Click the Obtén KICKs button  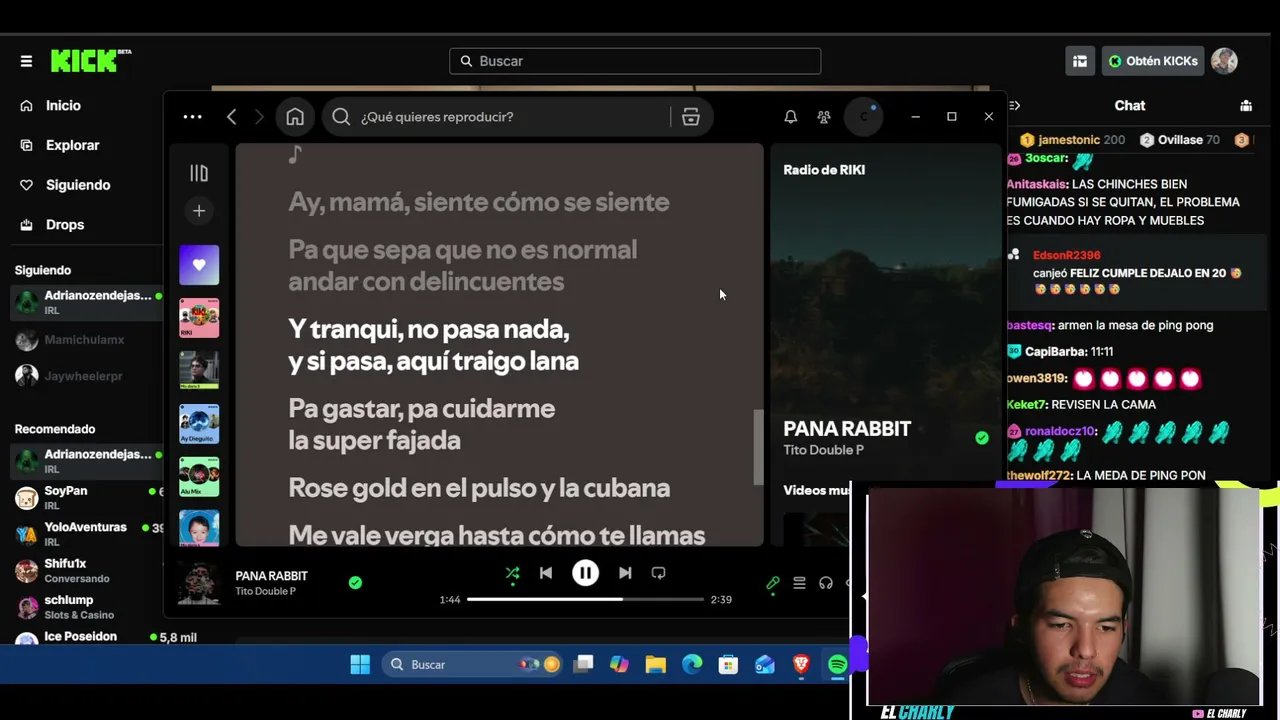tap(1152, 61)
